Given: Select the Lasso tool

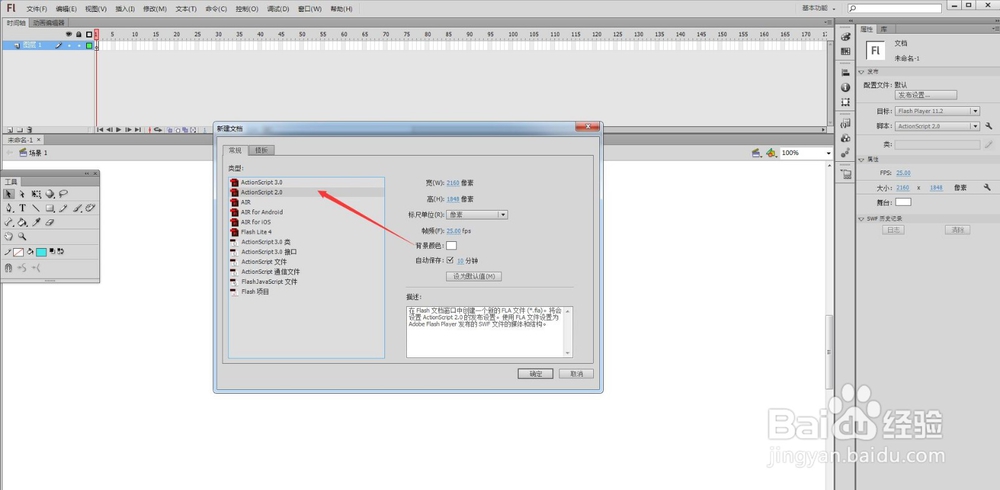Looking at the screenshot, I should pos(63,193).
